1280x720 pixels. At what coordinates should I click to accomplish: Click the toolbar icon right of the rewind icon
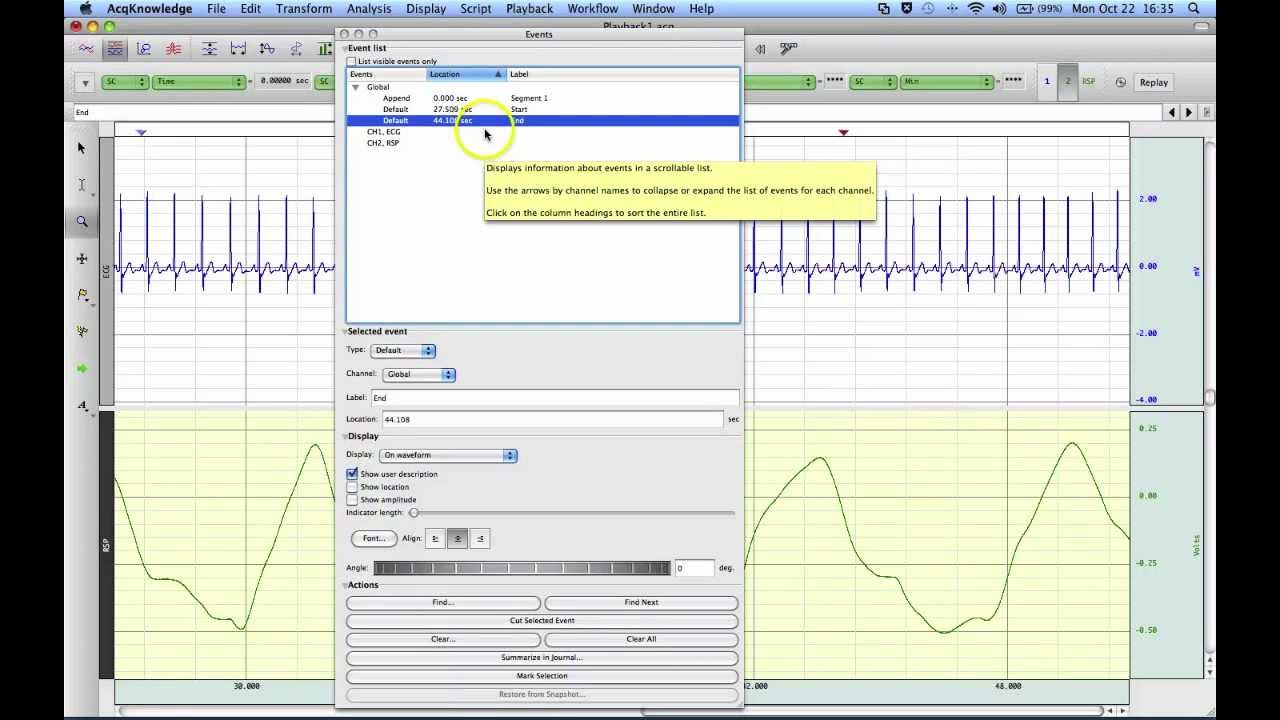[788, 48]
